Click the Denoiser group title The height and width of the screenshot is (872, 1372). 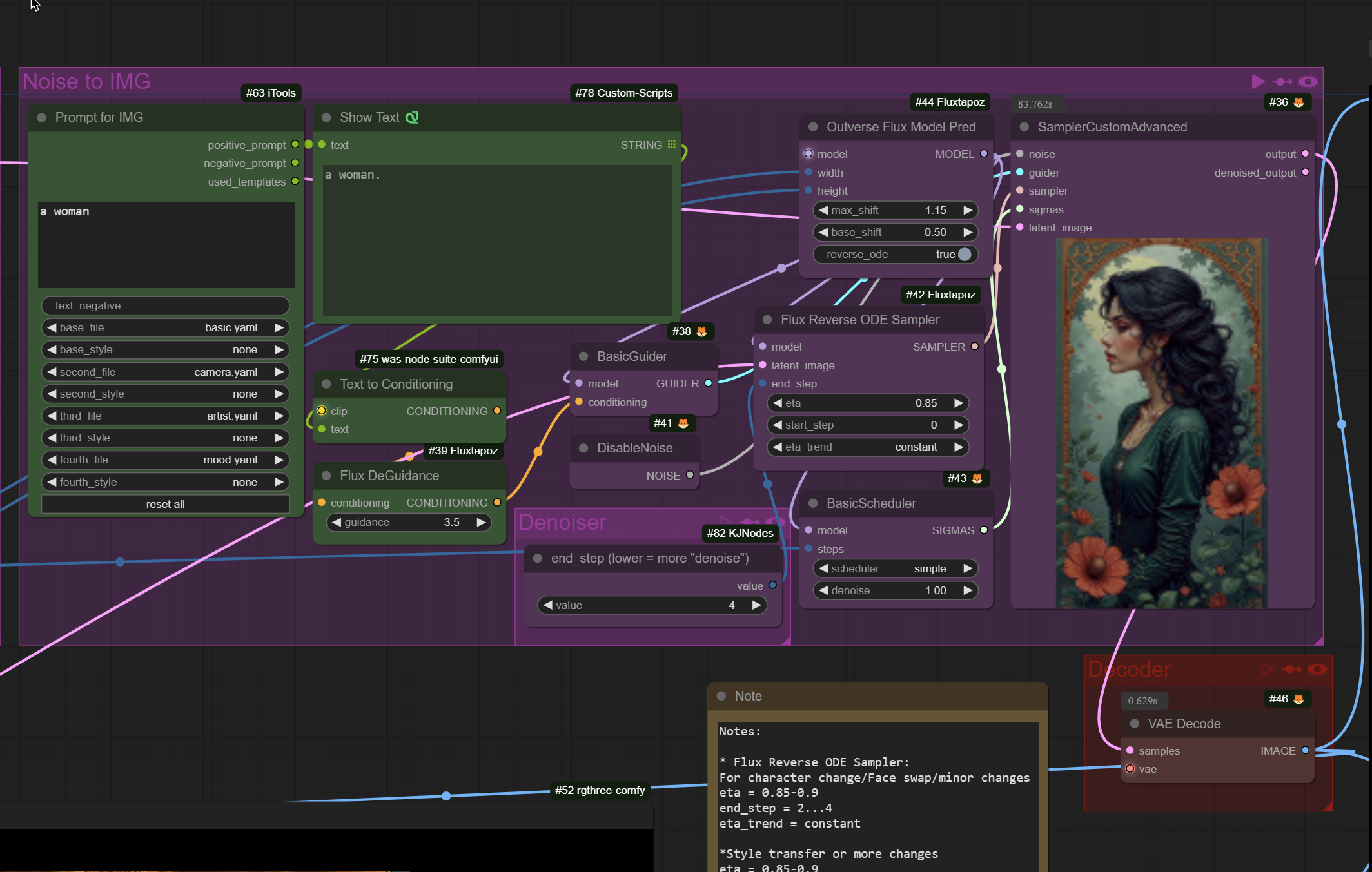click(x=562, y=522)
